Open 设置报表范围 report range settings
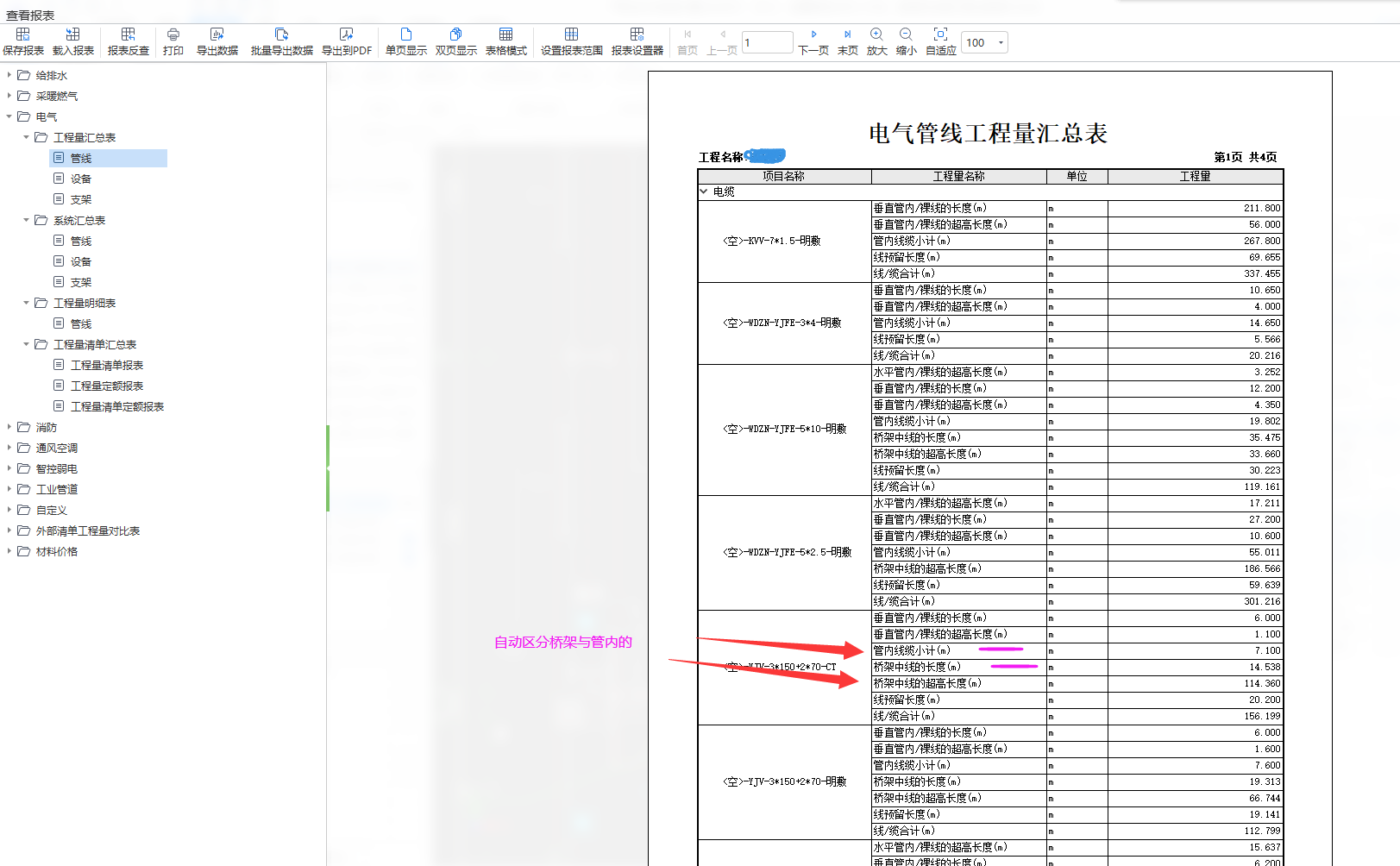The height and width of the screenshot is (866, 1400). pyautogui.click(x=572, y=41)
